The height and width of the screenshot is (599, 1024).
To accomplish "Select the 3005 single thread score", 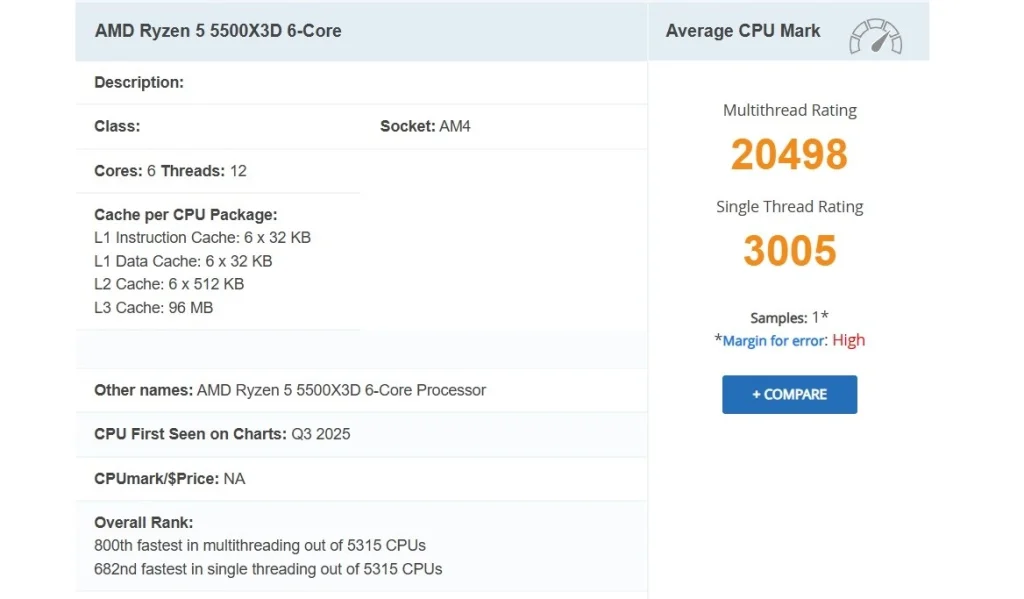I will [789, 251].
